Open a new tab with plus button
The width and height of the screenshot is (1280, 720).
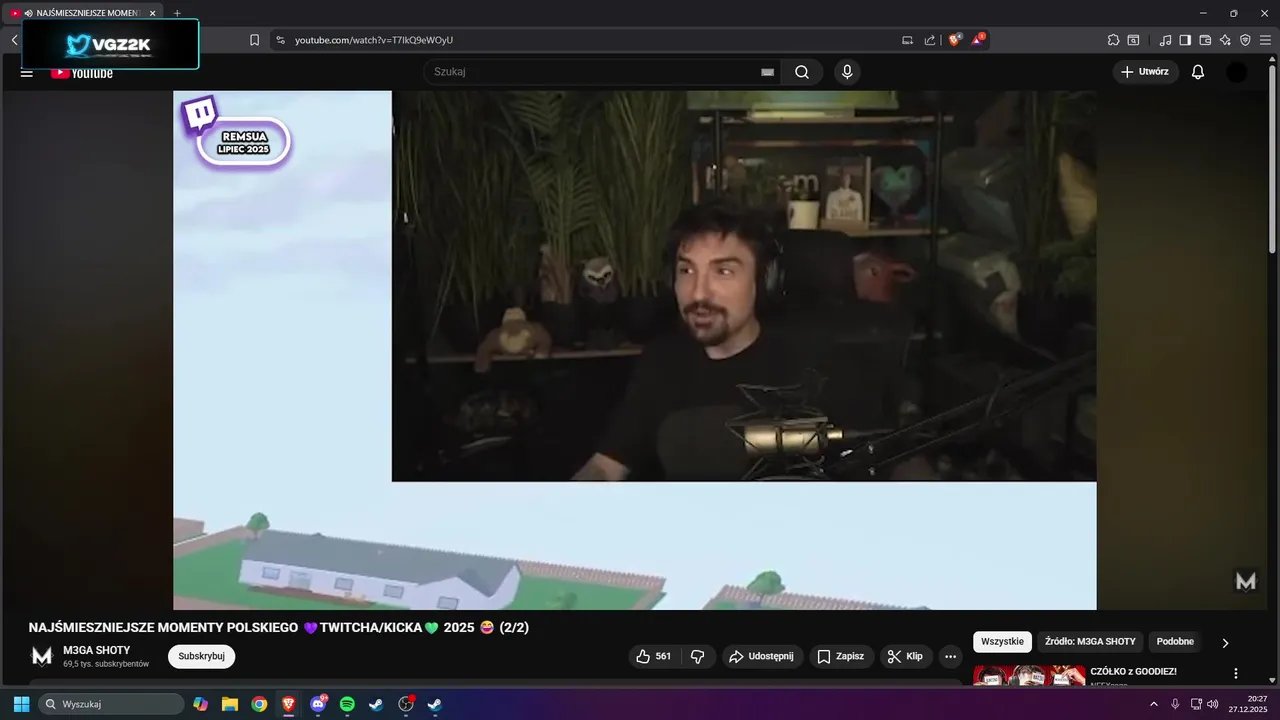pyautogui.click(x=177, y=13)
